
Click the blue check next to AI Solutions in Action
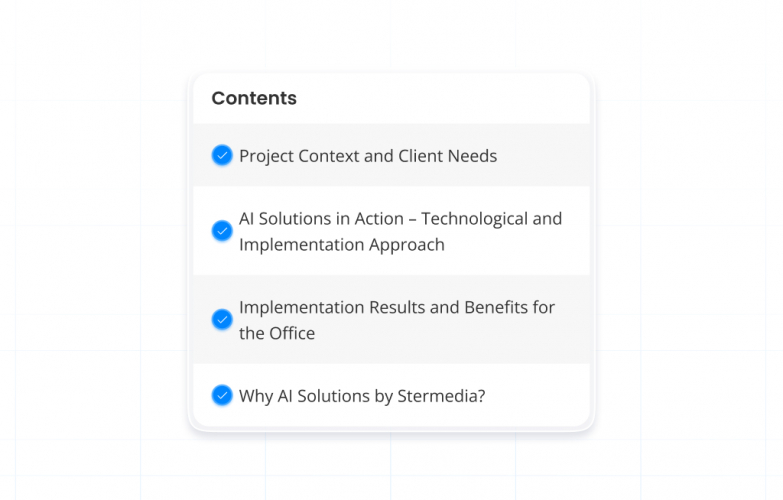point(222,231)
